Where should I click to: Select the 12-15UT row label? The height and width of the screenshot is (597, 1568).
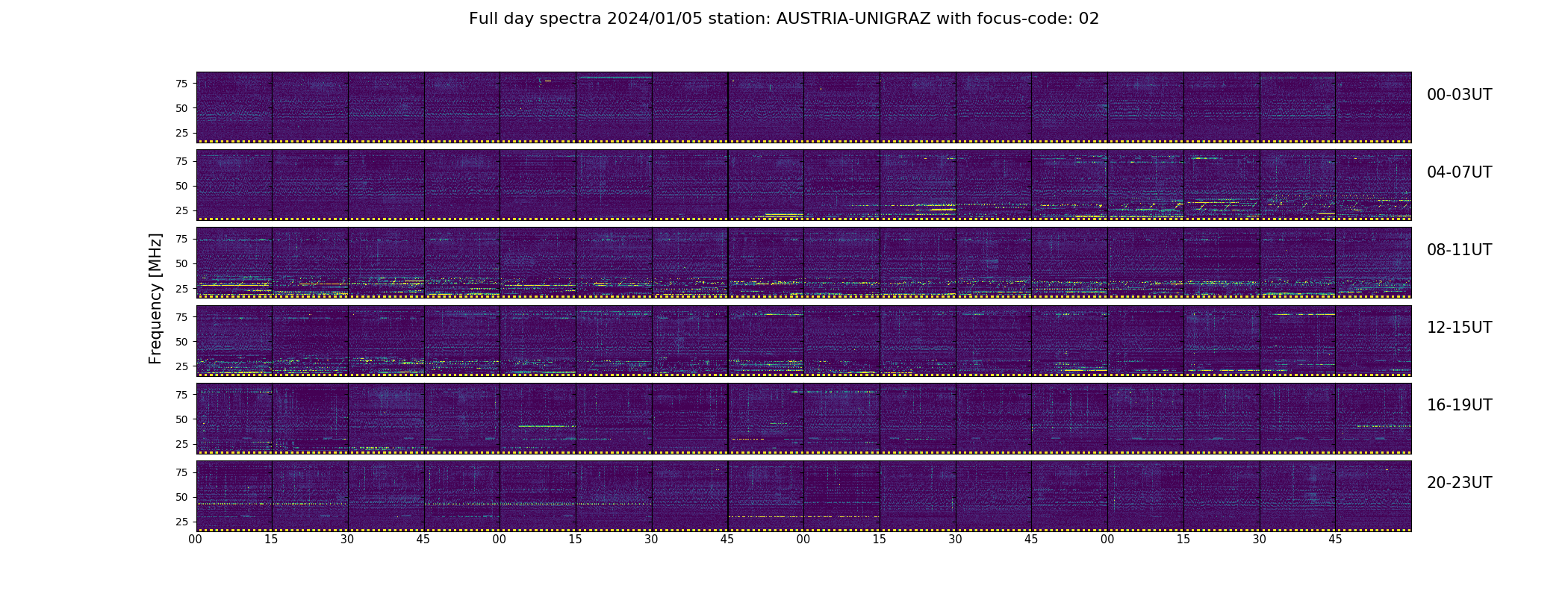1459,328
